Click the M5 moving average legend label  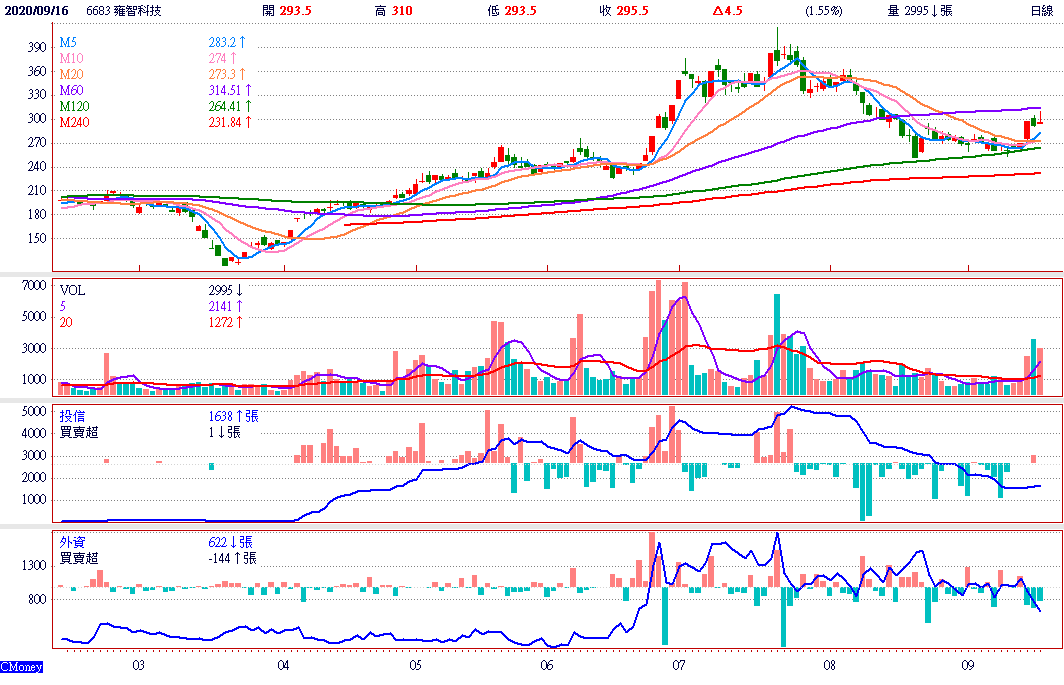[x=68, y=43]
